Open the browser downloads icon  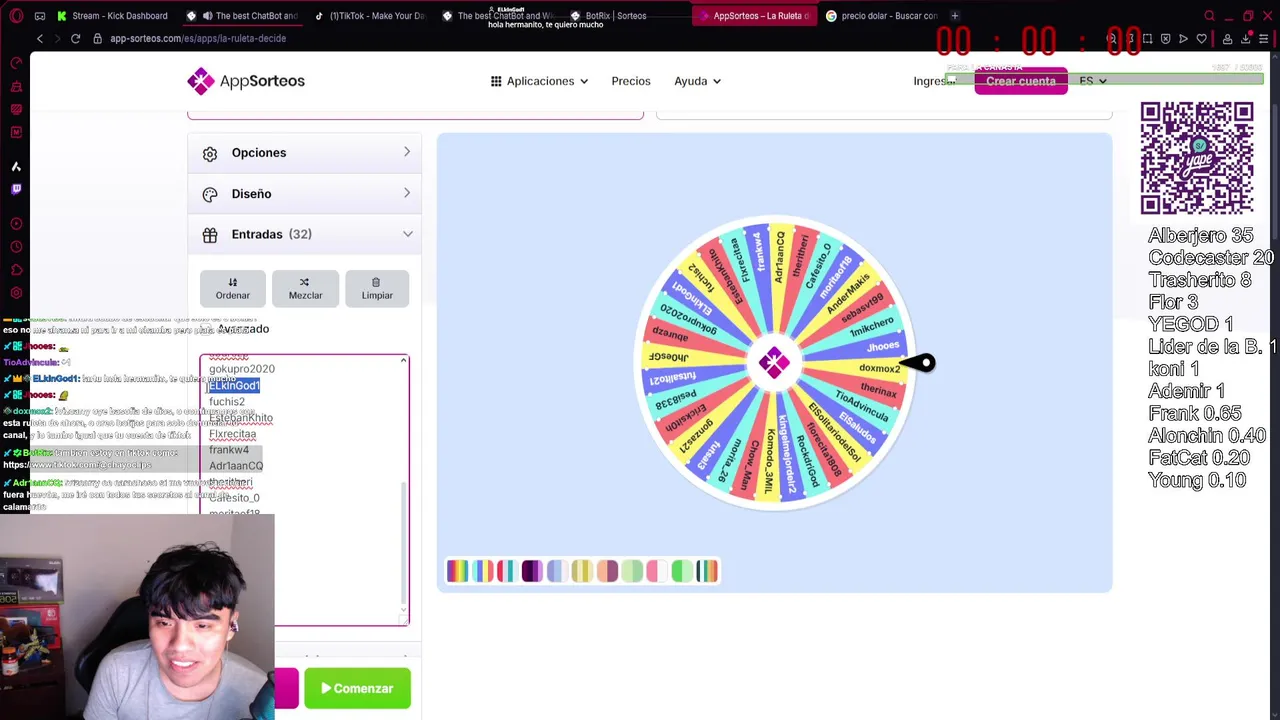point(1246,39)
